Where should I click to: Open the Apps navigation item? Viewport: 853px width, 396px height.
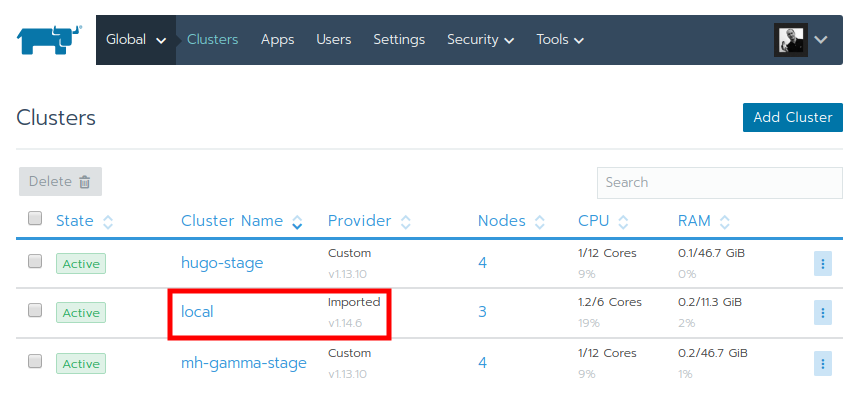pyautogui.click(x=277, y=40)
